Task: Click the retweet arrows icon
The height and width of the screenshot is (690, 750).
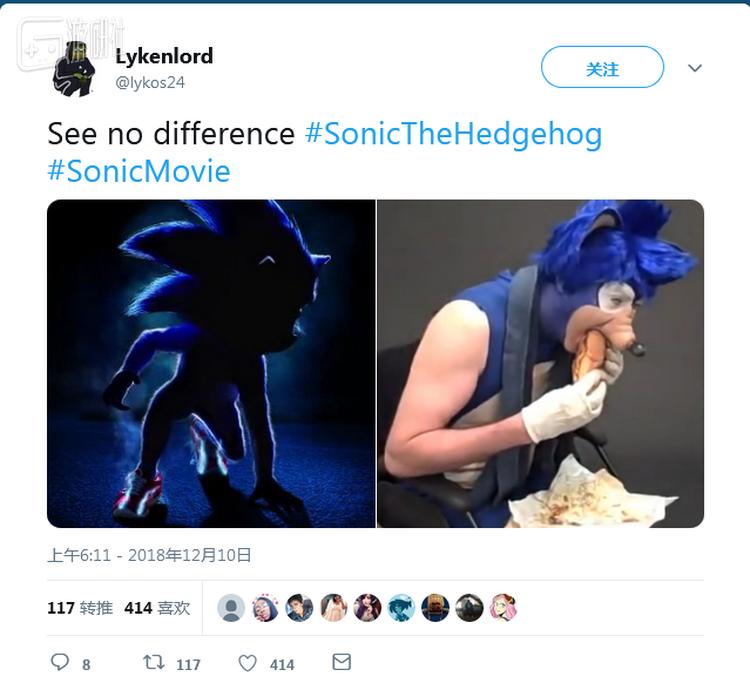Action: pos(154,662)
